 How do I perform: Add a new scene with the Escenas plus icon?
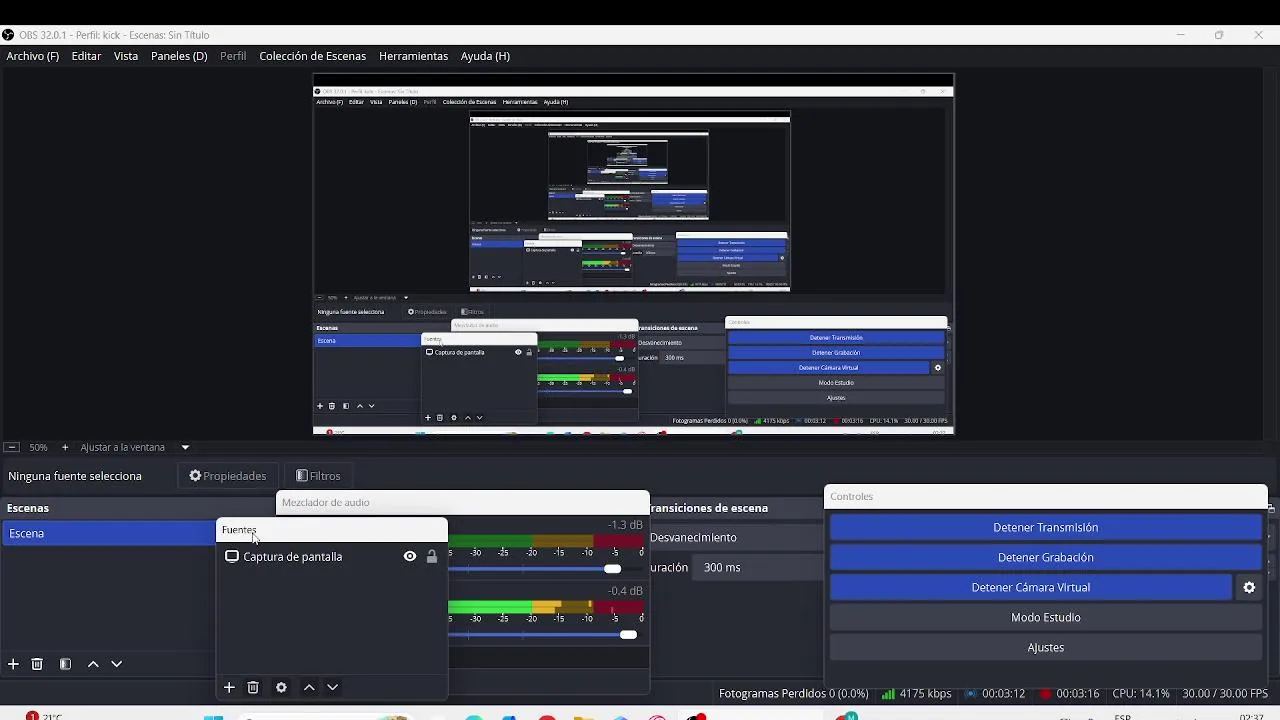[x=13, y=664]
